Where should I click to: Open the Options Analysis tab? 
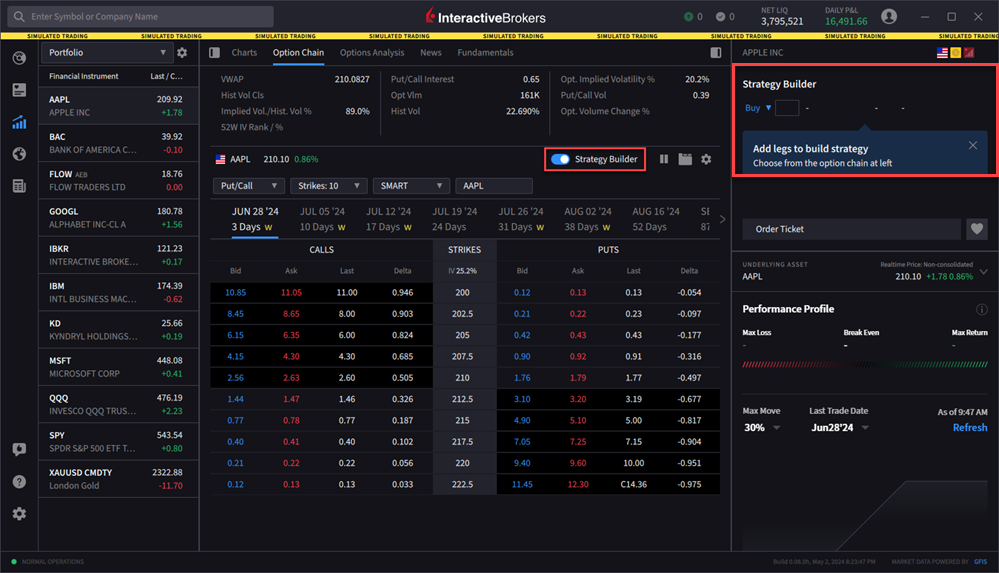pyautogui.click(x=372, y=53)
